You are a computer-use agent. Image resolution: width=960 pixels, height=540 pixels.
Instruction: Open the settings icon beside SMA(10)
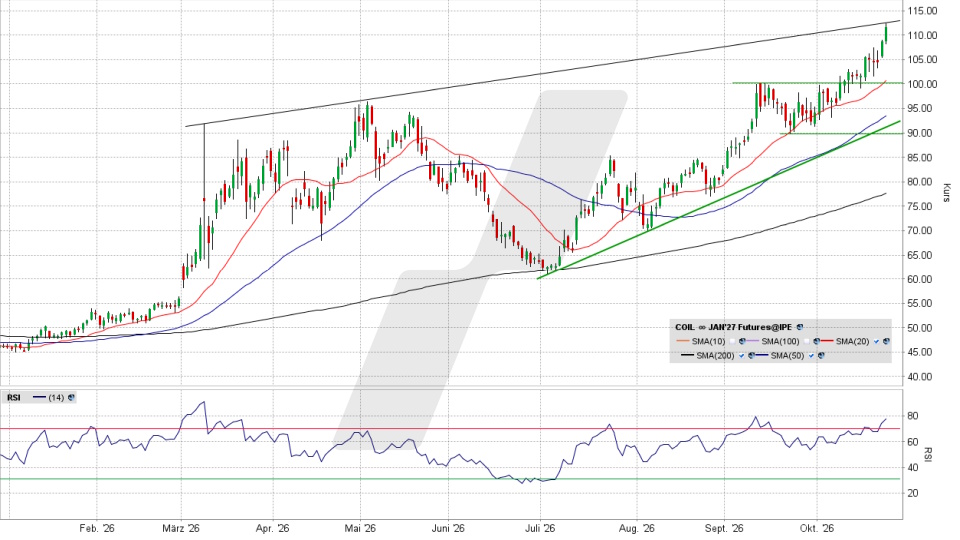pos(742,341)
